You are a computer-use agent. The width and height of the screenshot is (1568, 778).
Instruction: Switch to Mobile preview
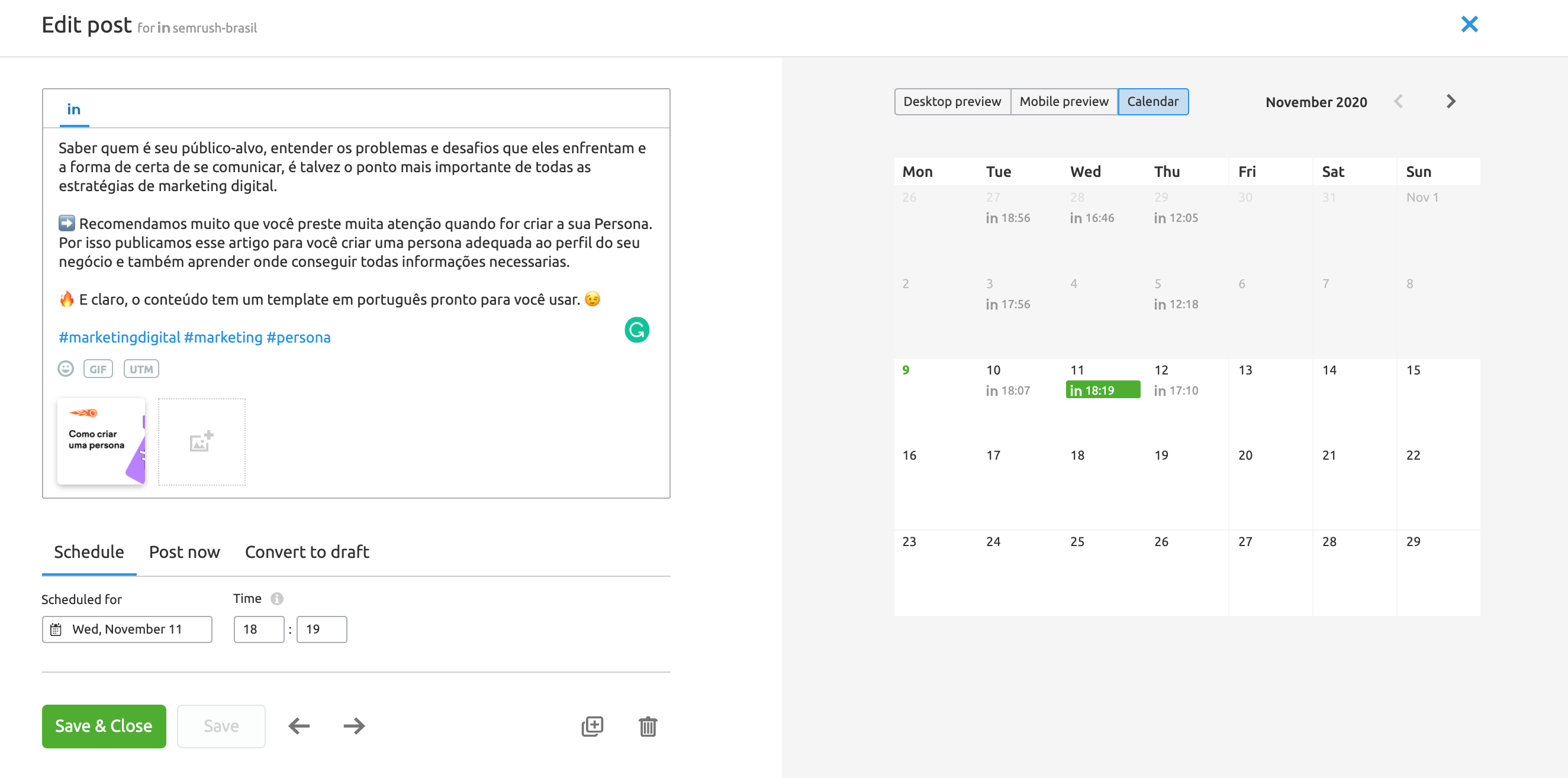click(x=1064, y=102)
